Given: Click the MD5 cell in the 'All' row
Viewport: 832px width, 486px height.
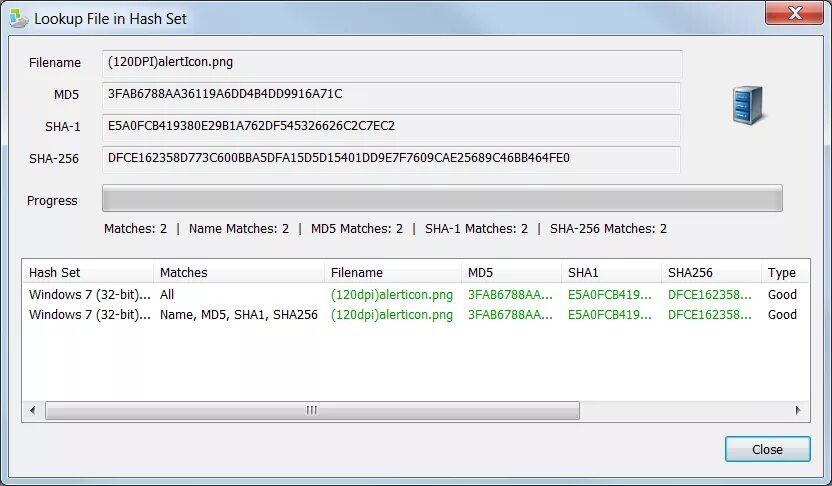Looking at the screenshot, I should pyautogui.click(x=510, y=294).
